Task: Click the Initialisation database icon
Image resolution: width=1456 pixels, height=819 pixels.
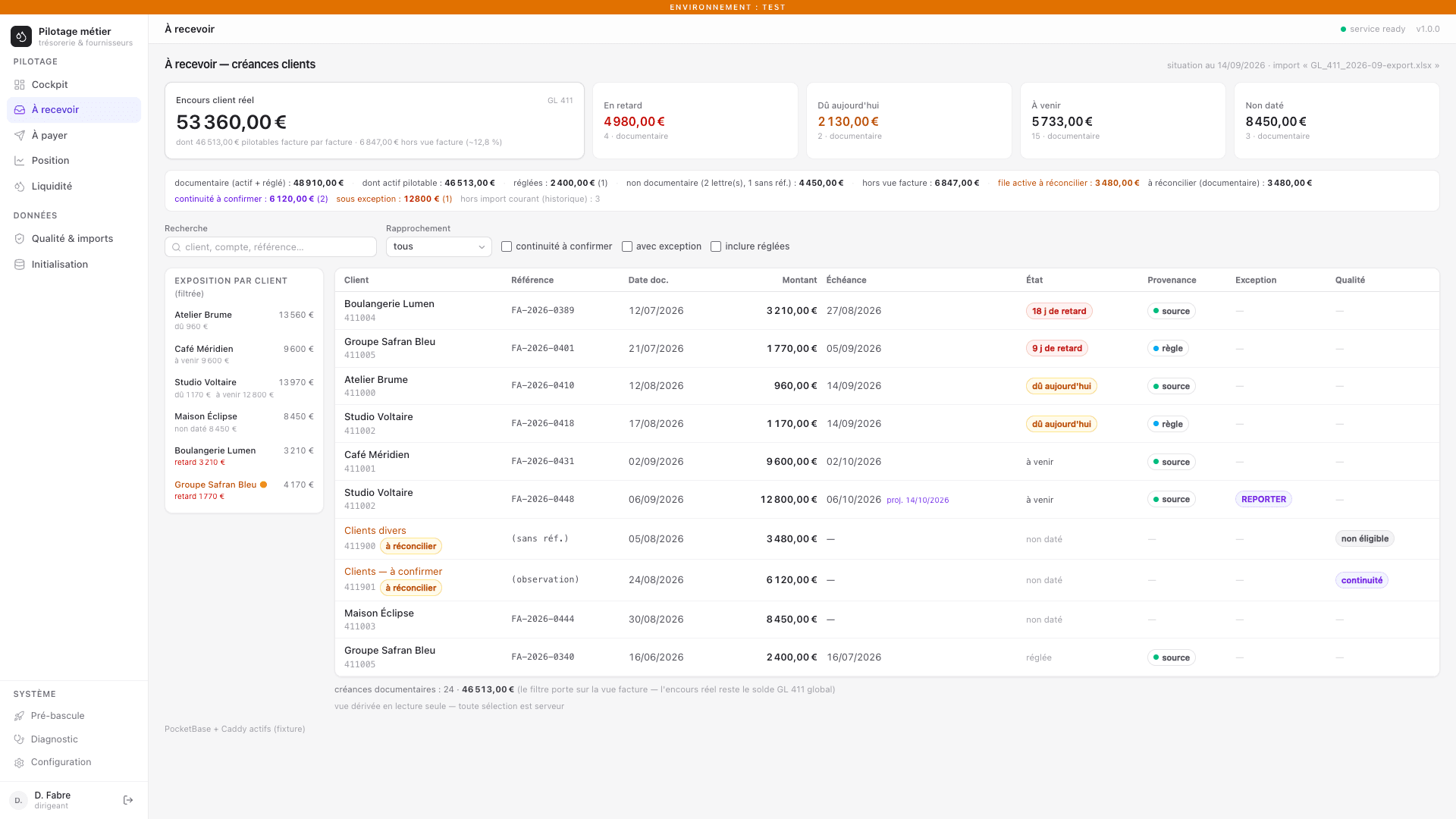Action: (x=20, y=265)
